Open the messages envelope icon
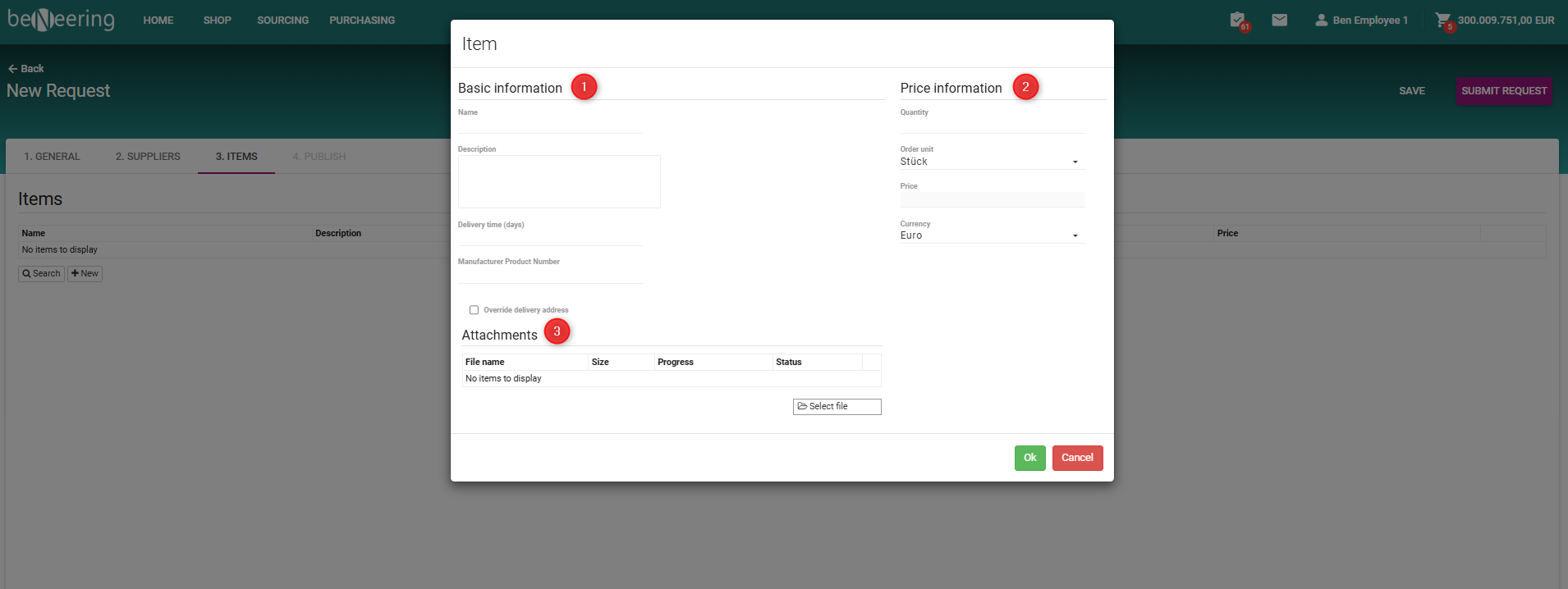 pyautogui.click(x=1279, y=20)
